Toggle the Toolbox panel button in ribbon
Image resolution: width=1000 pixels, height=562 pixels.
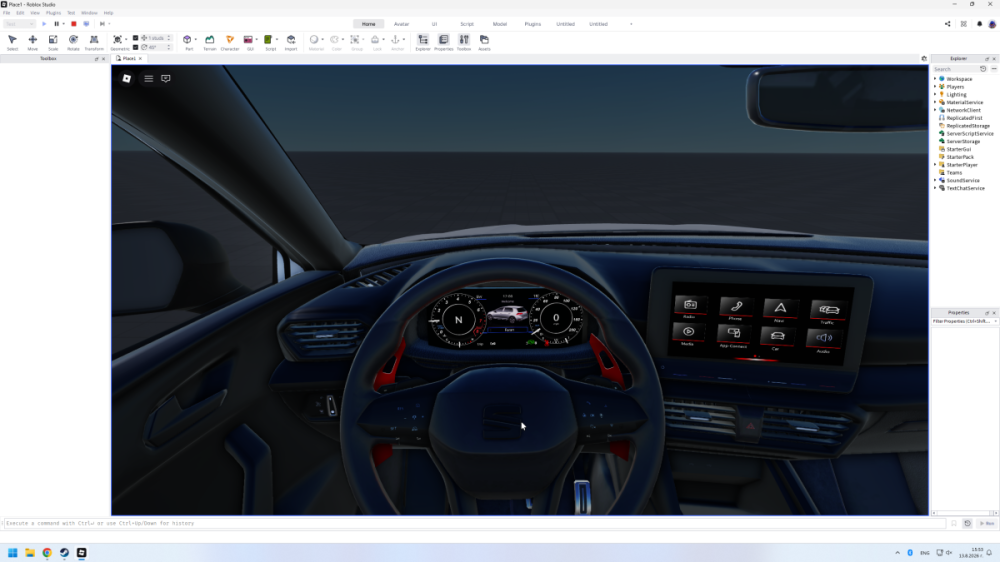click(464, 42)
